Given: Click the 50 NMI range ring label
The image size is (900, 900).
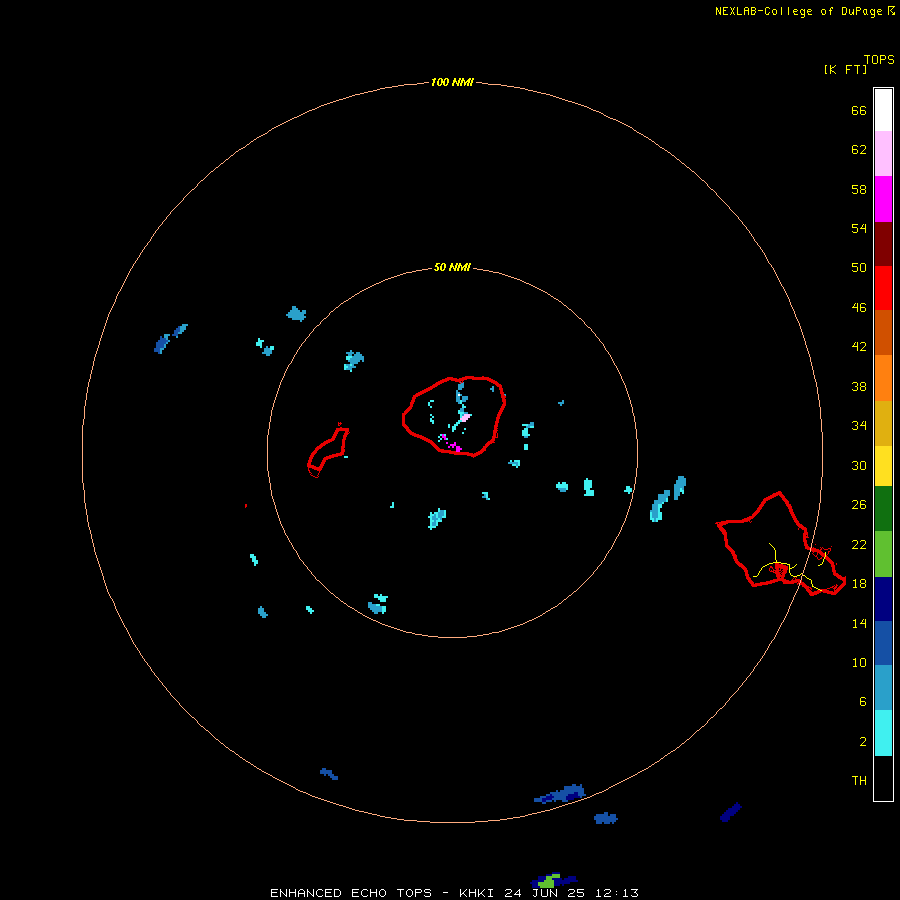Looking at the screenshot, I should point(452,267).
